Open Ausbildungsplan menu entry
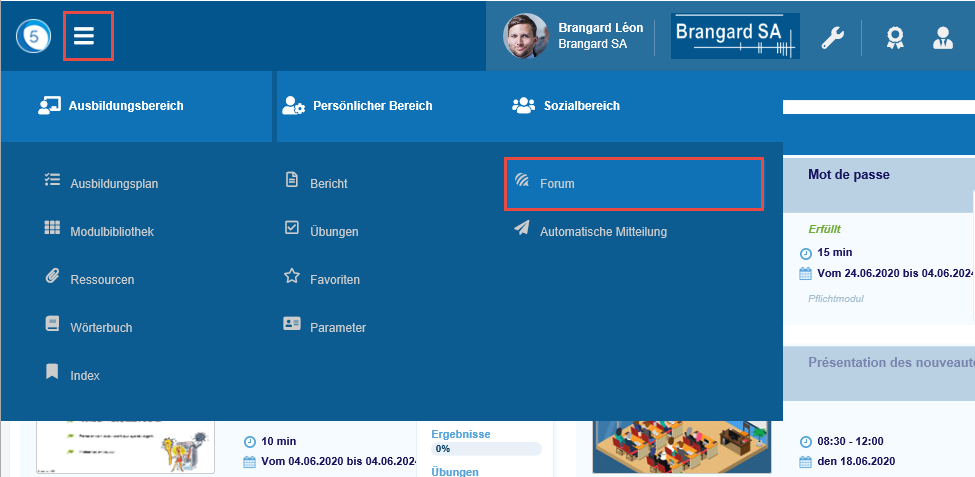The image size is (975, 477). 113,183
